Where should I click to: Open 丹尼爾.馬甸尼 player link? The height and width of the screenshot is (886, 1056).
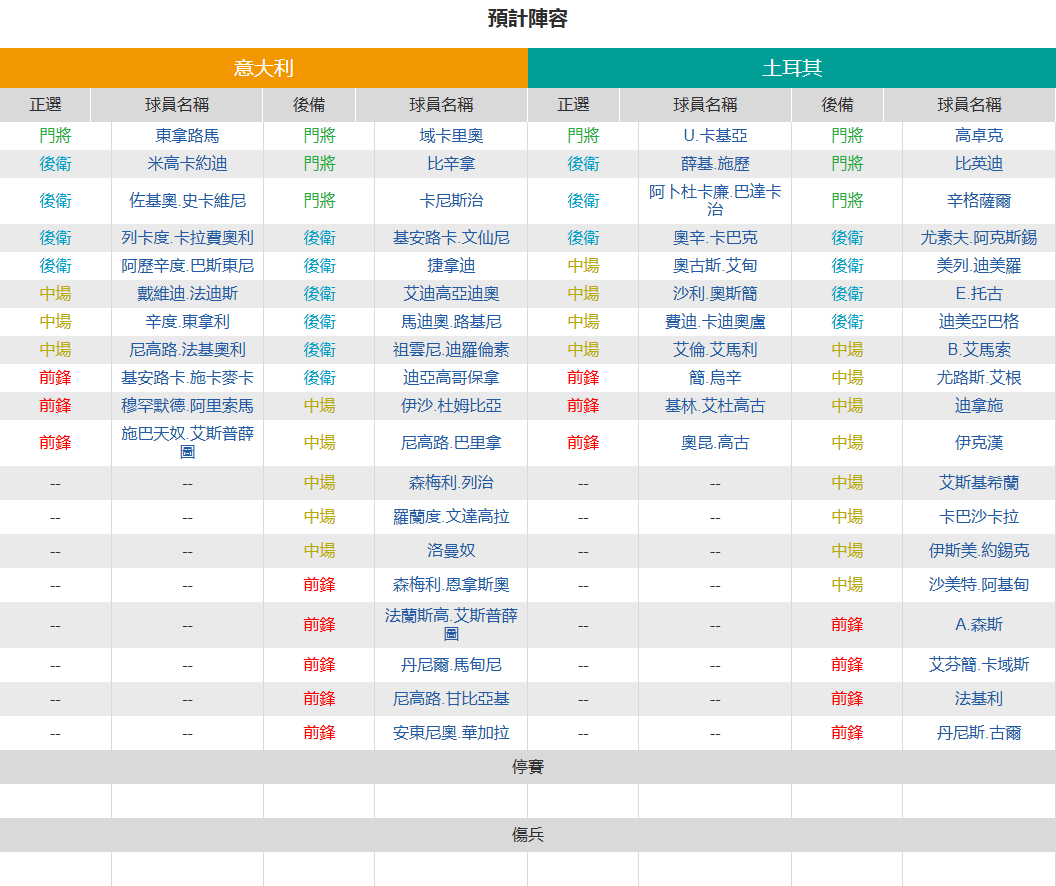451,665
